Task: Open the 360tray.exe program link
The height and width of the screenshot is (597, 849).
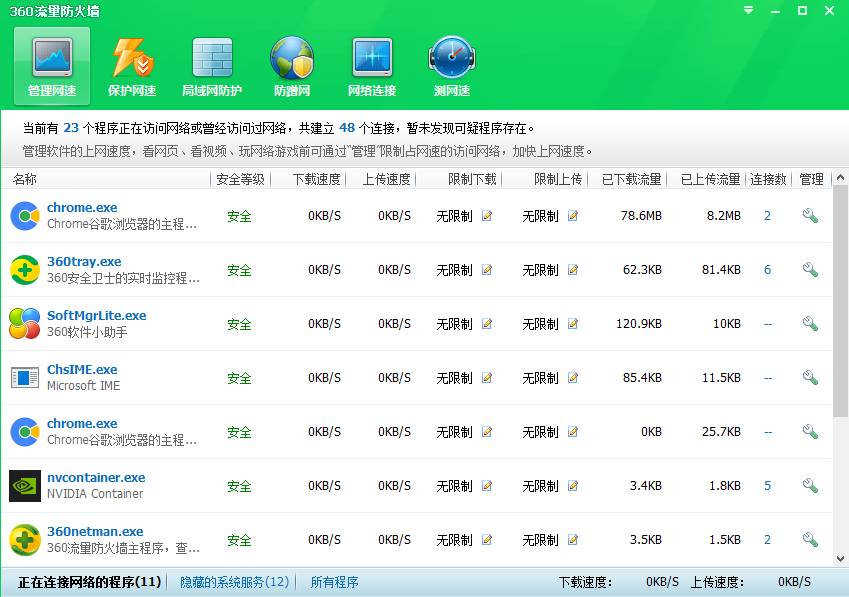Action: (x=84, y=262)
